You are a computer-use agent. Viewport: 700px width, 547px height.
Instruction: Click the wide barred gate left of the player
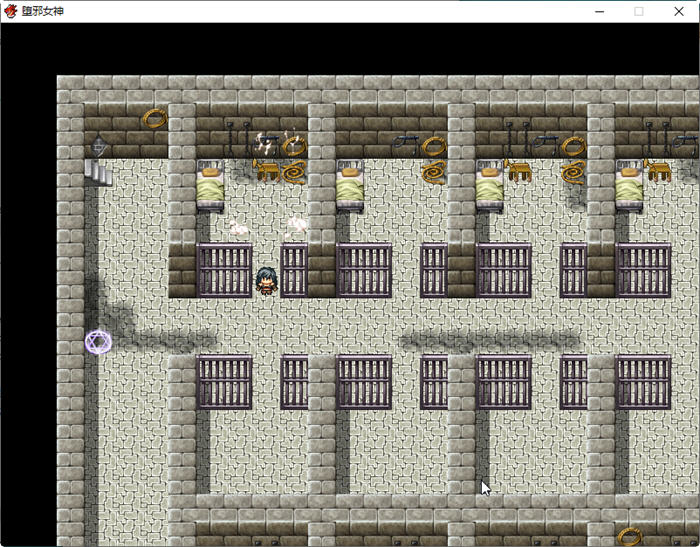pyautogui.click(x=224, y=270)
